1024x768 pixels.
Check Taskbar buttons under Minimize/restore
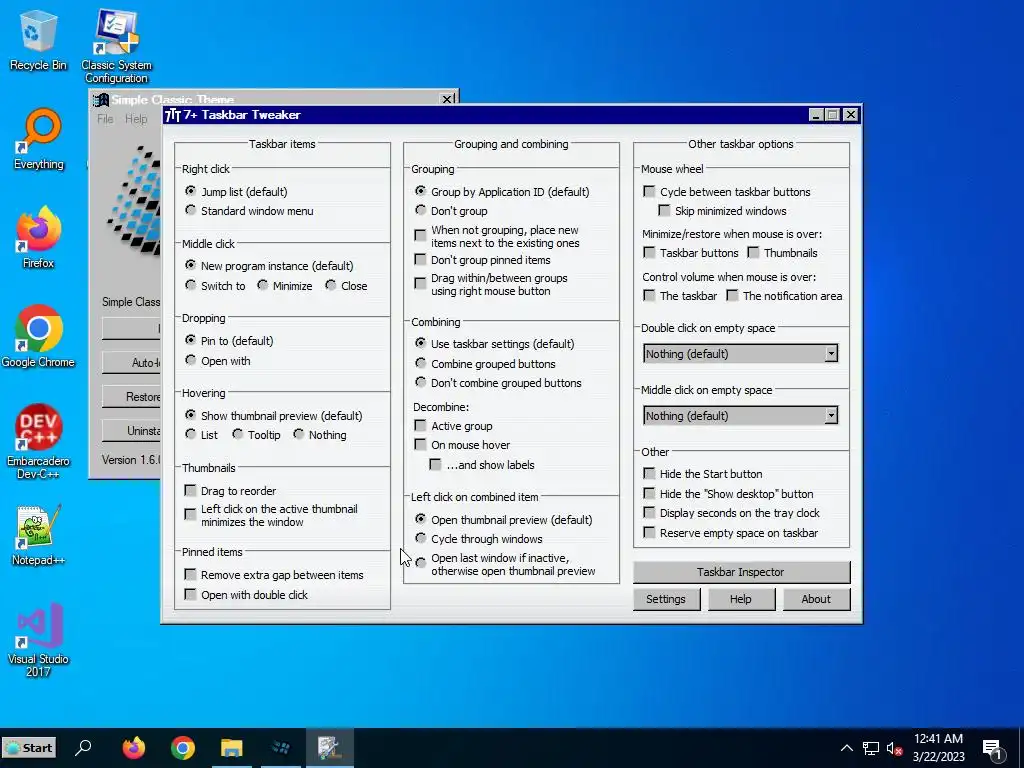[649, 252]
